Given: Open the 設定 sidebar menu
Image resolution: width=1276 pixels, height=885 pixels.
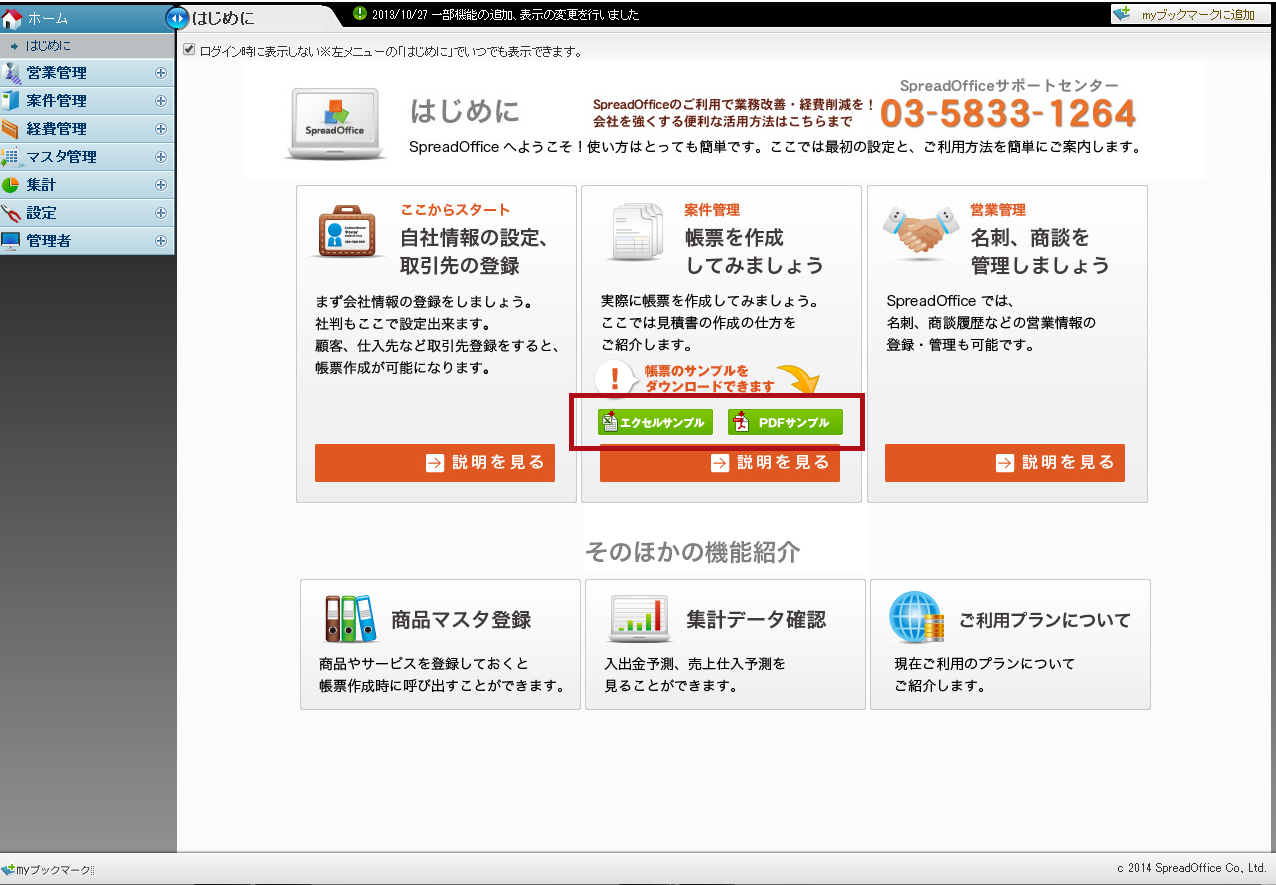Looking at the screenshot, I should [87, 213].
